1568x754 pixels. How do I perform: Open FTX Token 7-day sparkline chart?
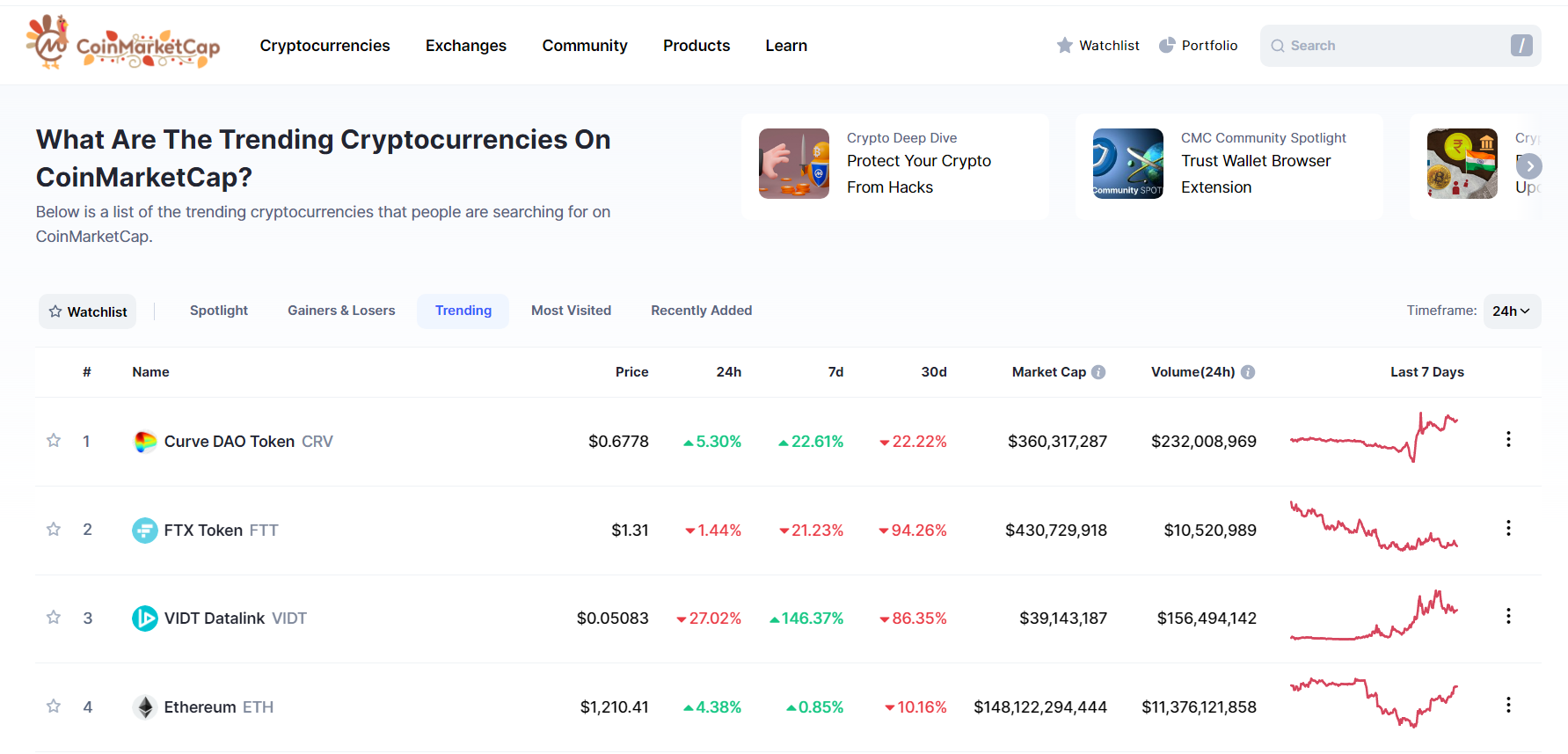point(1374,526)
